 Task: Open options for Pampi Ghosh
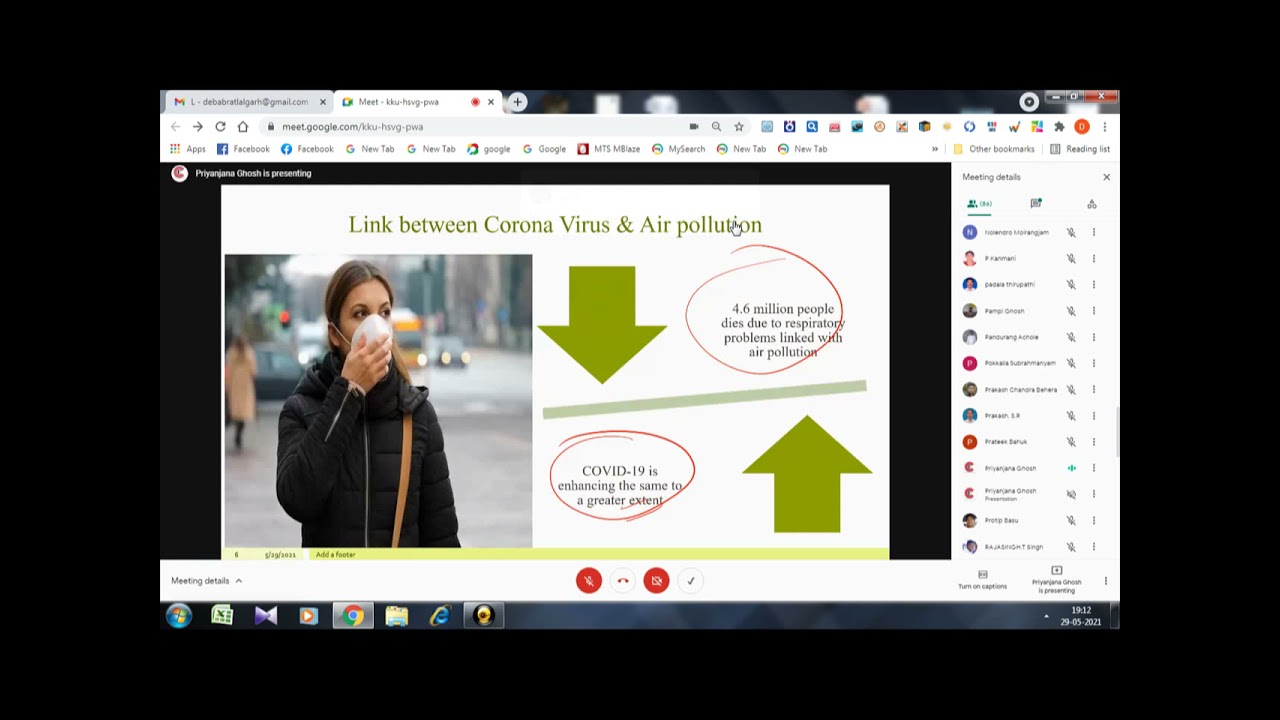1094,311
